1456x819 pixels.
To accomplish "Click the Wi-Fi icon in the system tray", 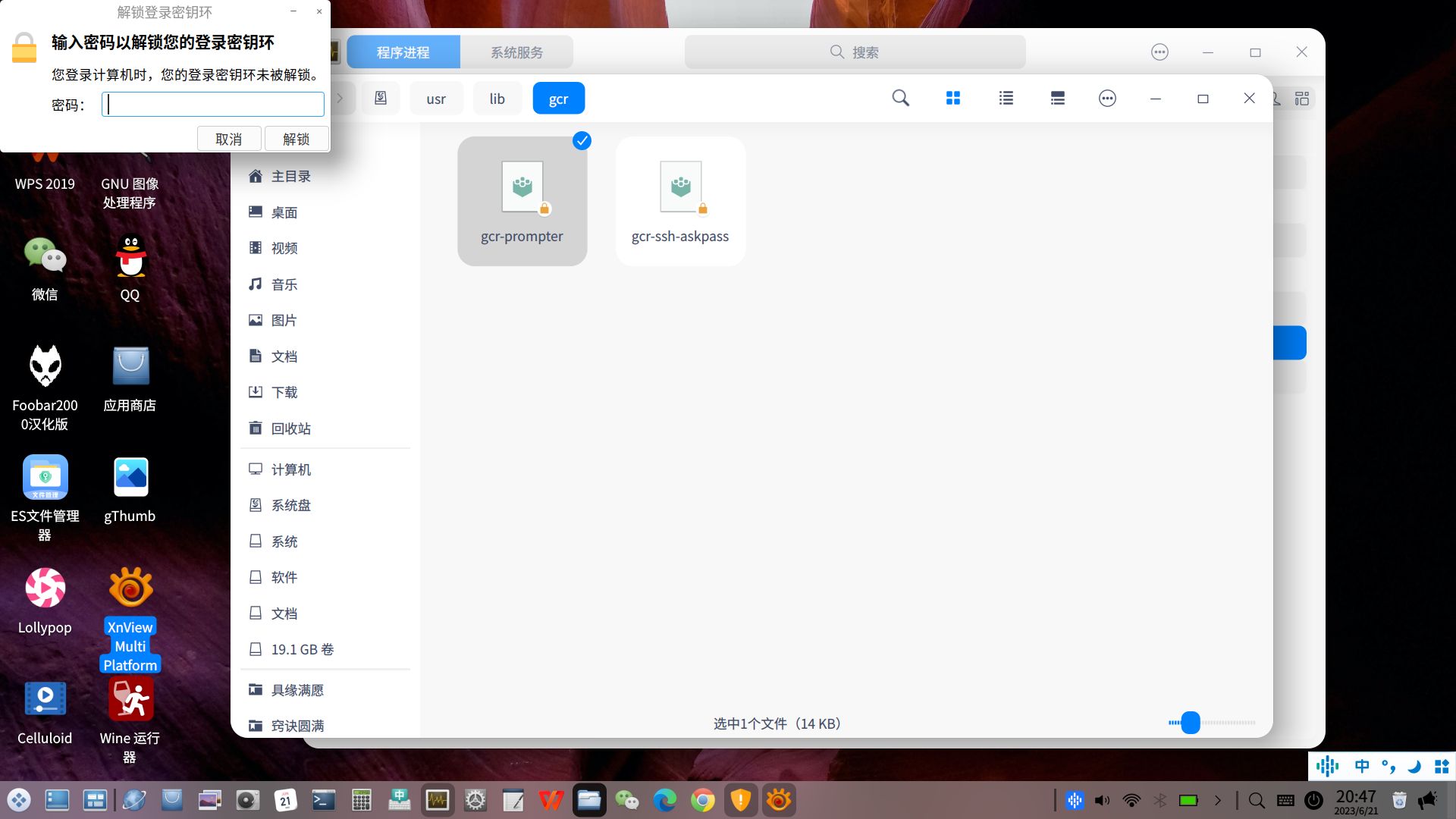I will (x=1131, y=800).
